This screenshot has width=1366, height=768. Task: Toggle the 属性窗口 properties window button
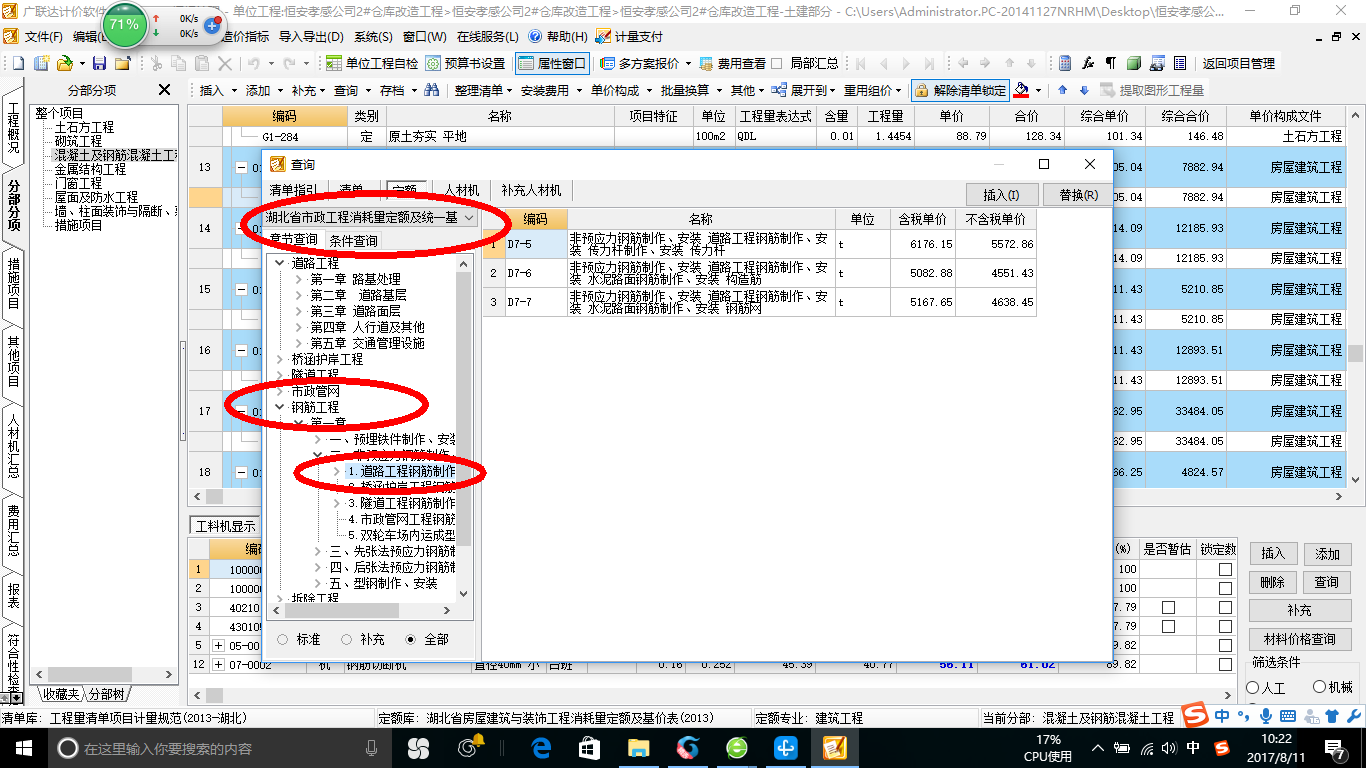point(552,63)
